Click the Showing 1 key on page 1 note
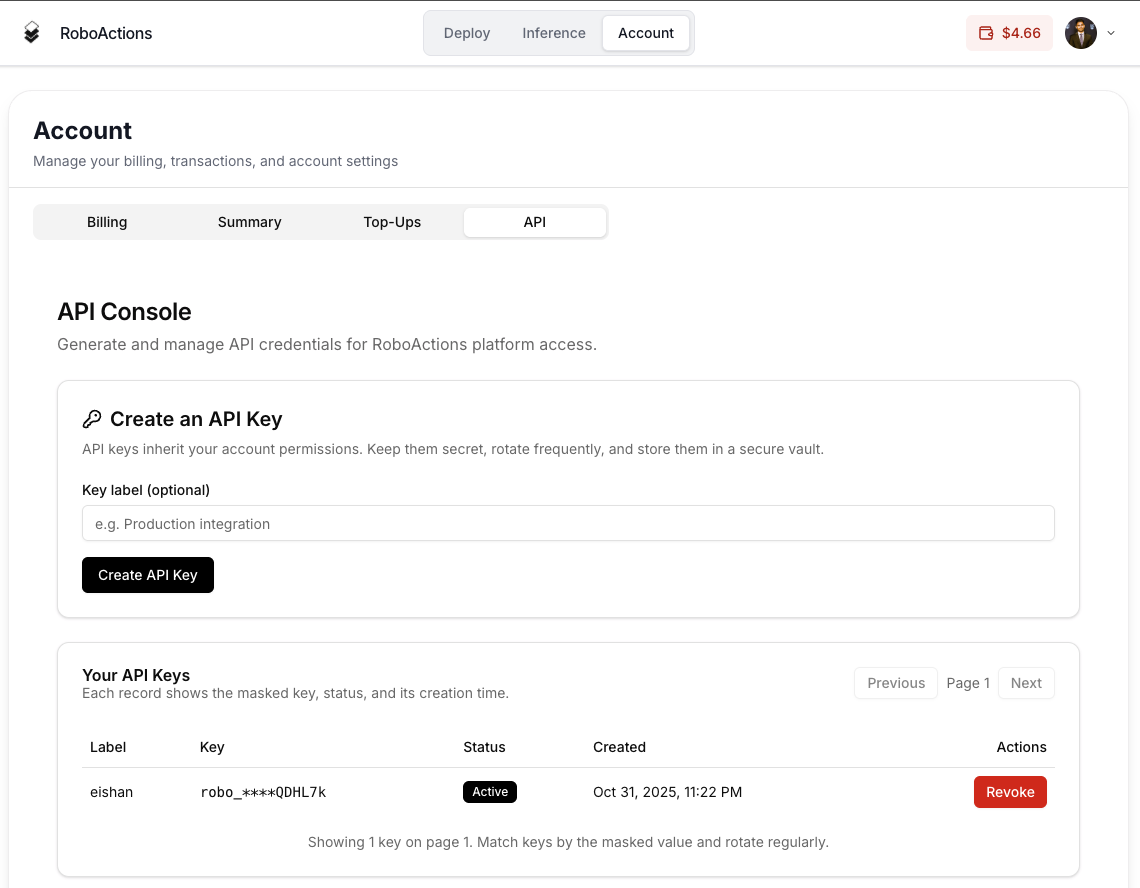The width and height of the screenshot is (1140, 888). pyautogui.click(x=568, y=842)
